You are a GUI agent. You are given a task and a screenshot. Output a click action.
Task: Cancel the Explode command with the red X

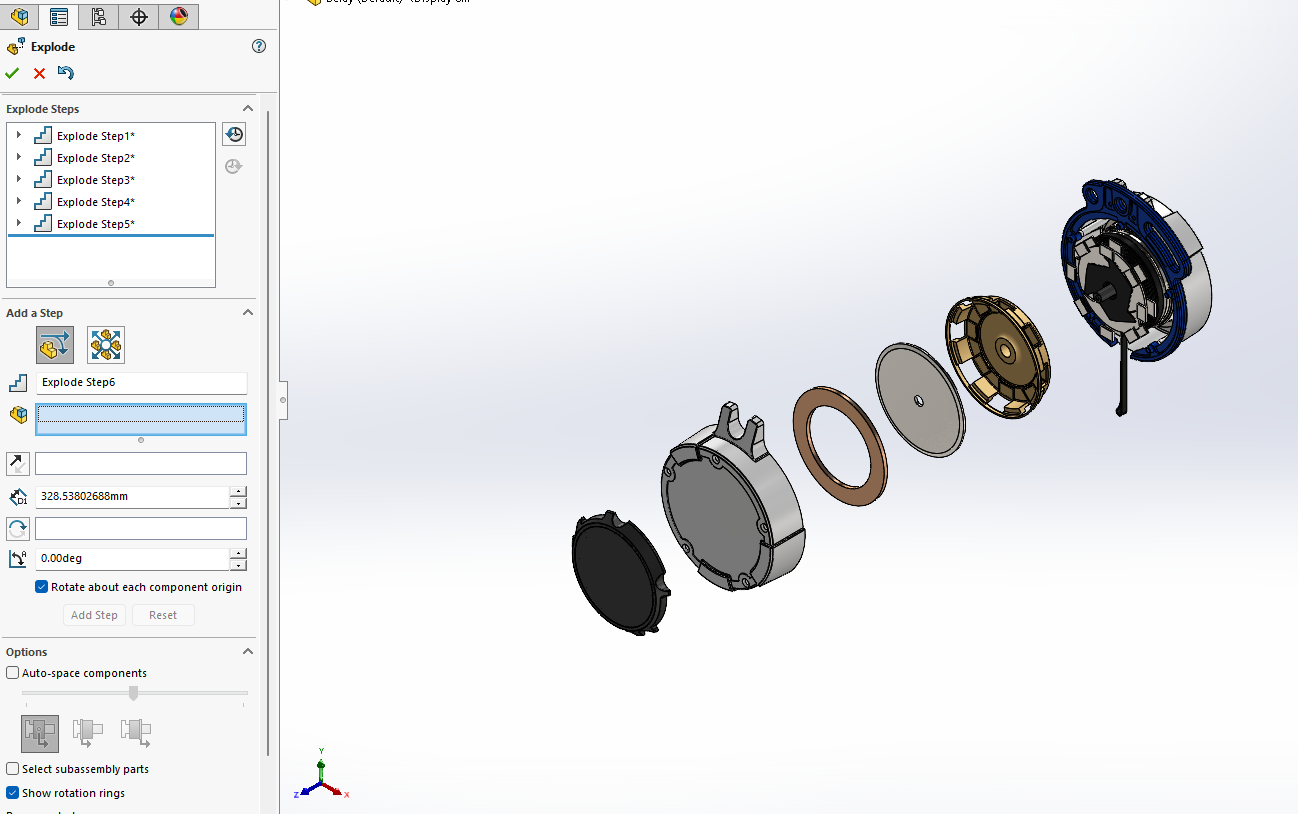tap(38, 73)
